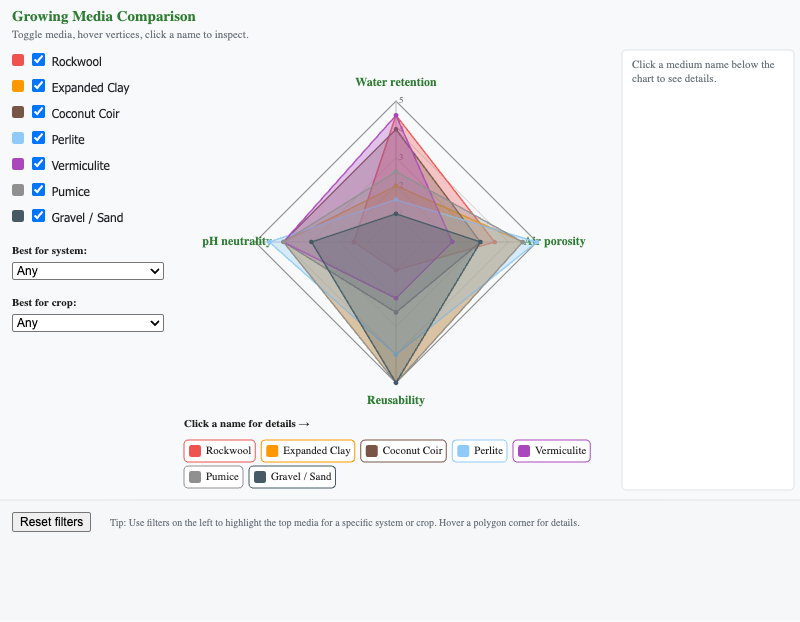800x622 pixels.
Task: Disable the Coconut Coir checkbox
Action: click(x=38, y=112)
